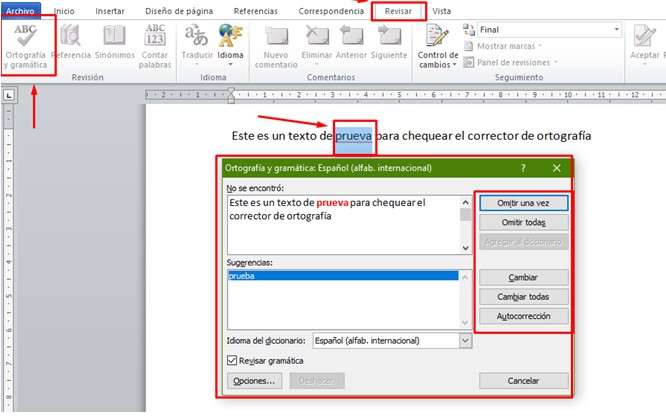Add a Nuevo comentario
Image resolution: width=666 pixels, height=418 pixels.
tap(276, 47)
